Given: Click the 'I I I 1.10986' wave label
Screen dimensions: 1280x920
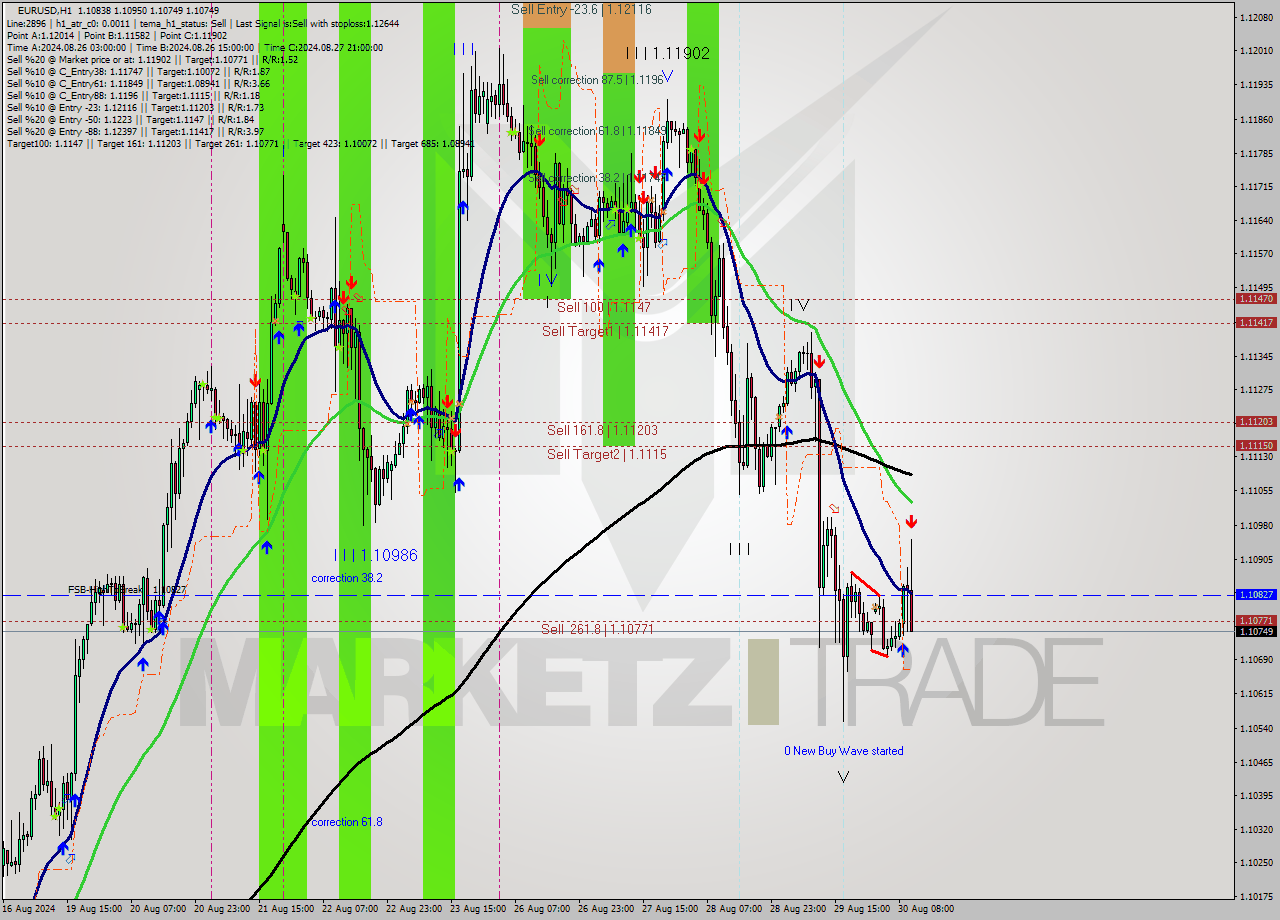Looking at the screenshot, I should 376,555.
